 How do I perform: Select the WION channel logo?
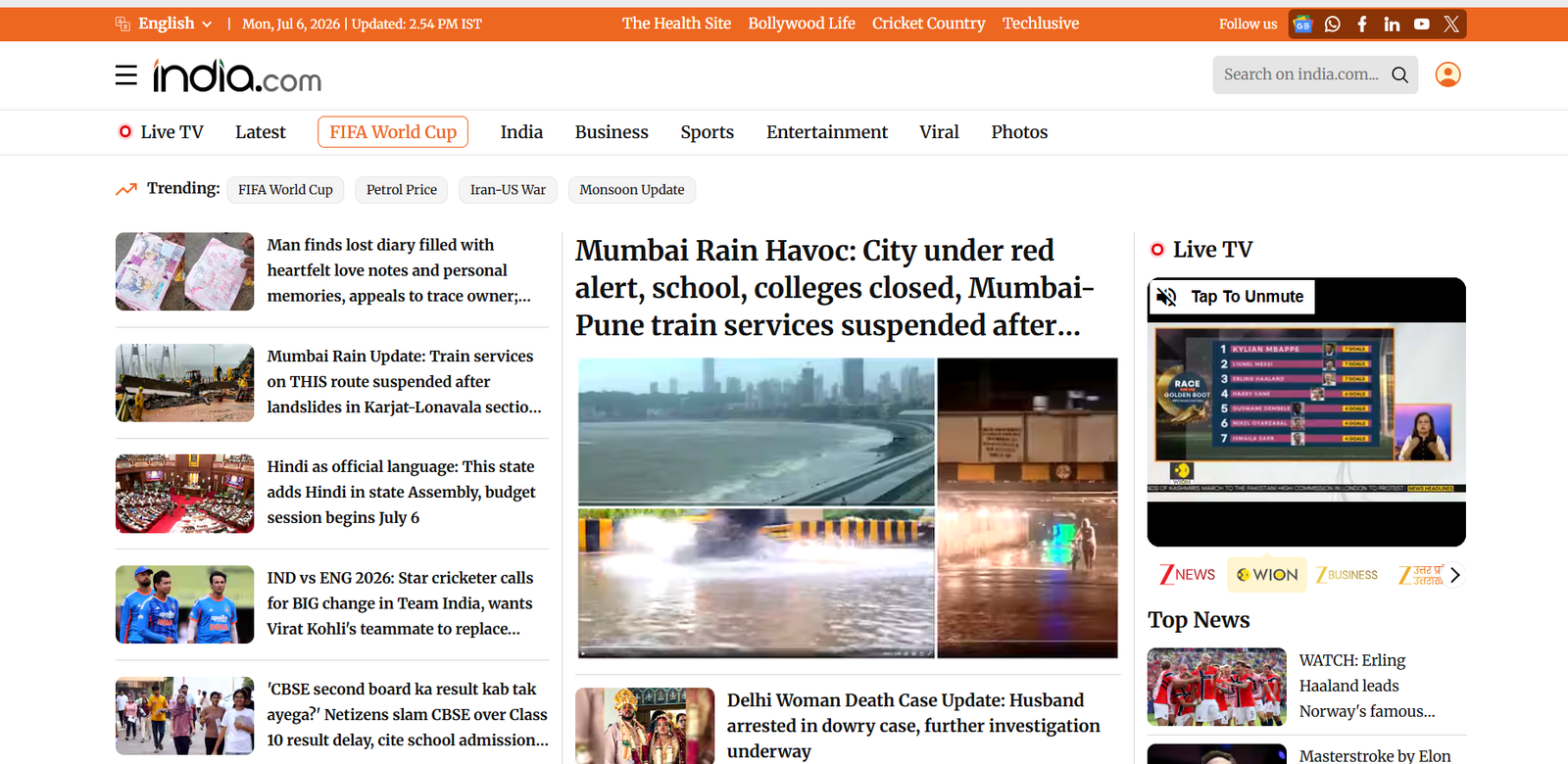[x=1266, y=575]
